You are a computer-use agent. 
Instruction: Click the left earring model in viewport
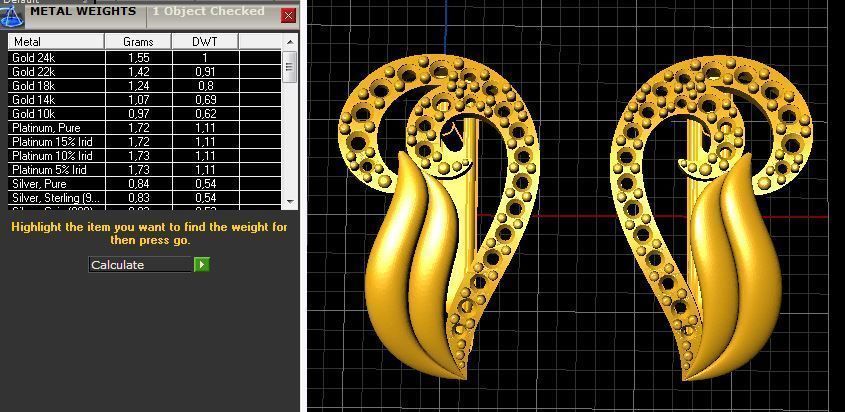point(438,215)
